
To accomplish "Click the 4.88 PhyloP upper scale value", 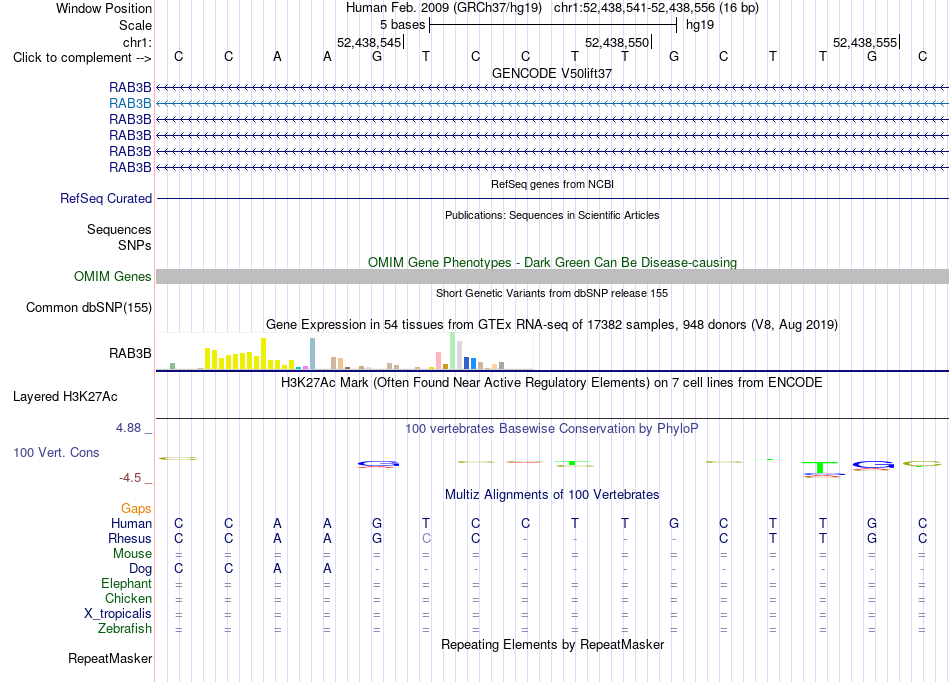I will coord(128,428).
